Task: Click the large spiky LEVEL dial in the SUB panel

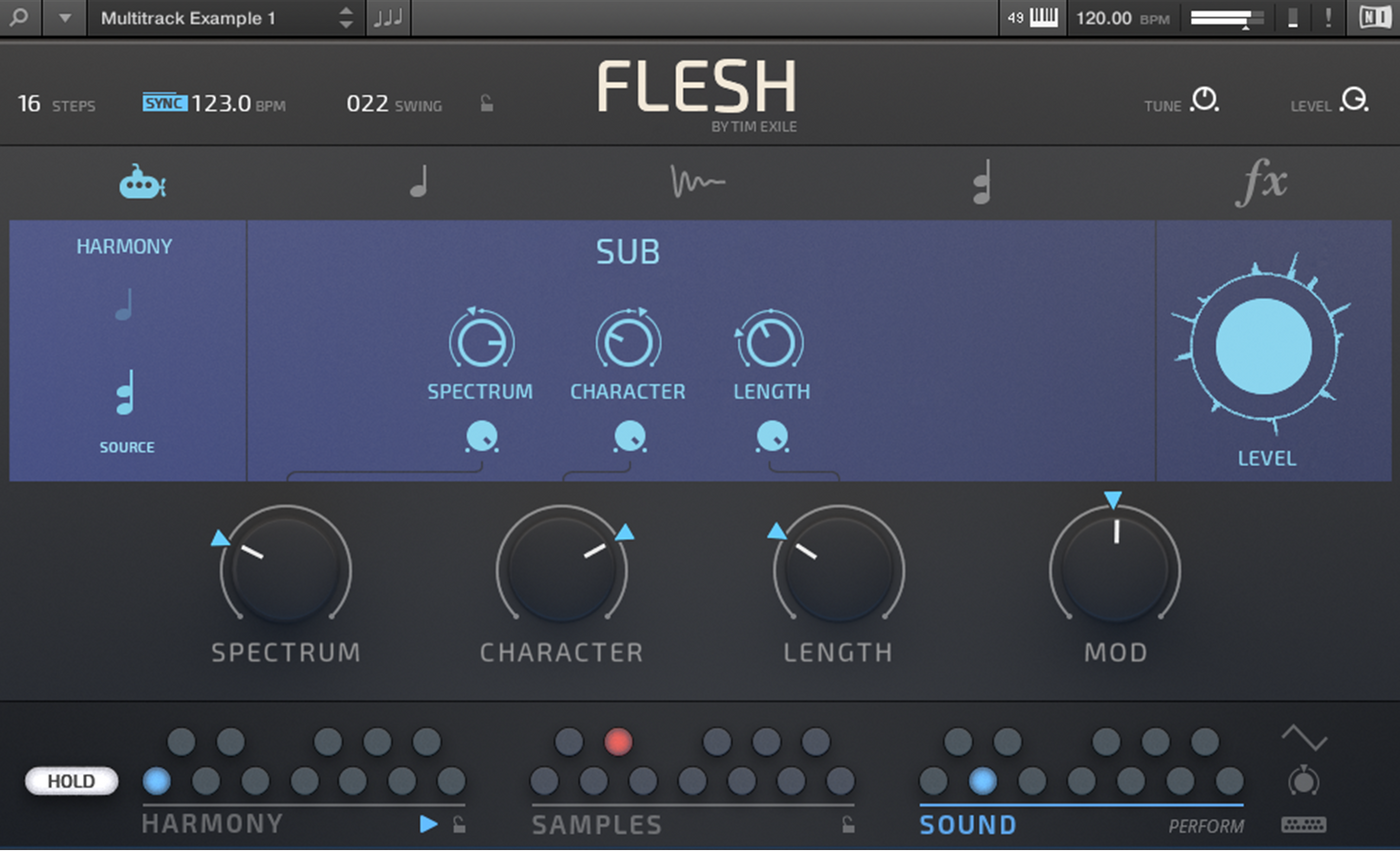Action: [1264, 345]
